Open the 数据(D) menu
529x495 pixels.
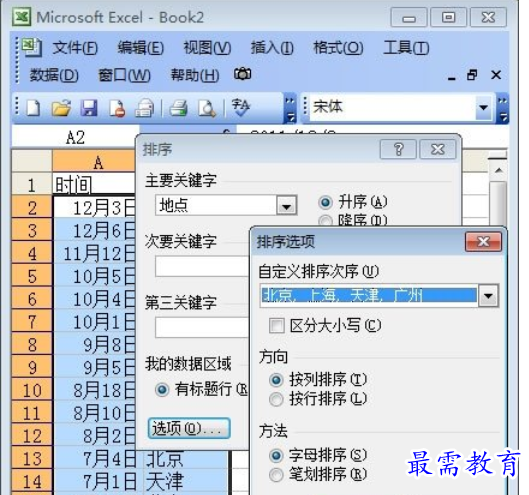point(54,75)
